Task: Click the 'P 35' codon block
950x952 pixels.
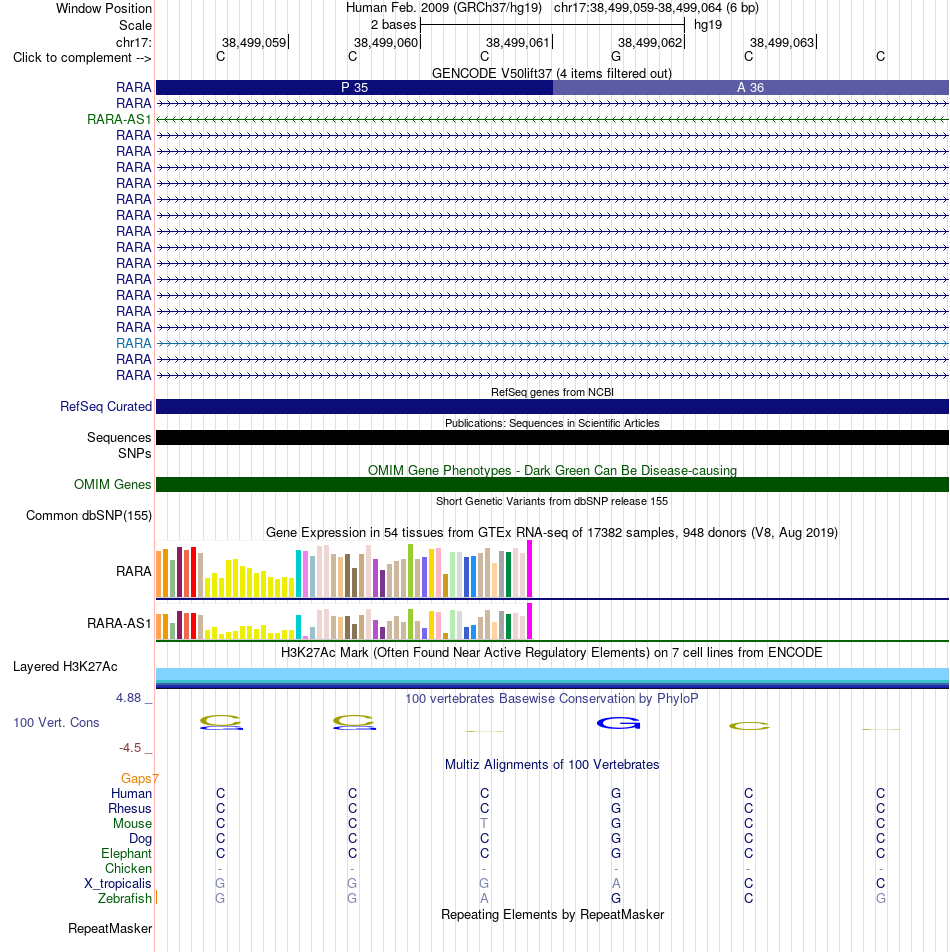Action: 355,87
